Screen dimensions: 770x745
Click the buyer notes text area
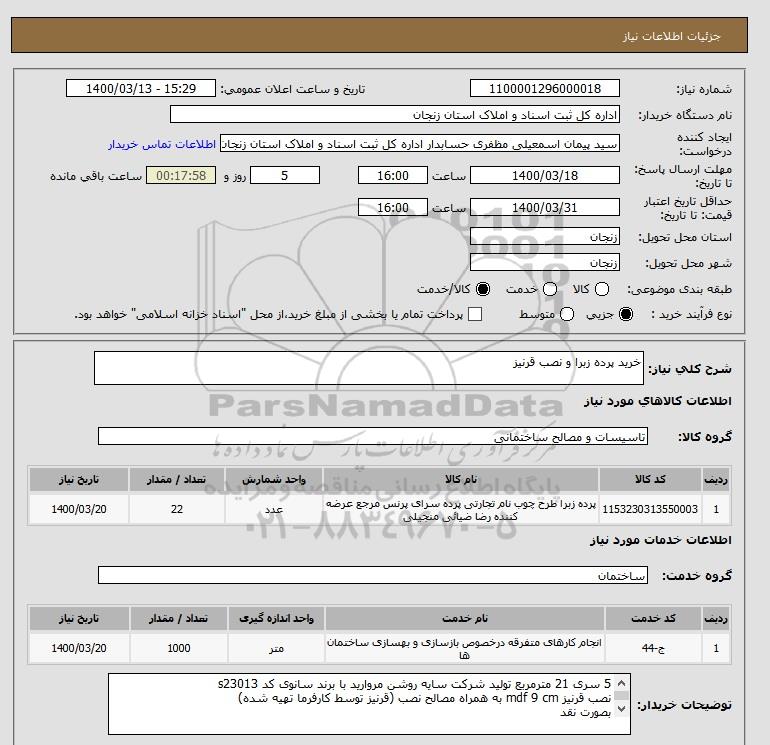coord(369,704)
